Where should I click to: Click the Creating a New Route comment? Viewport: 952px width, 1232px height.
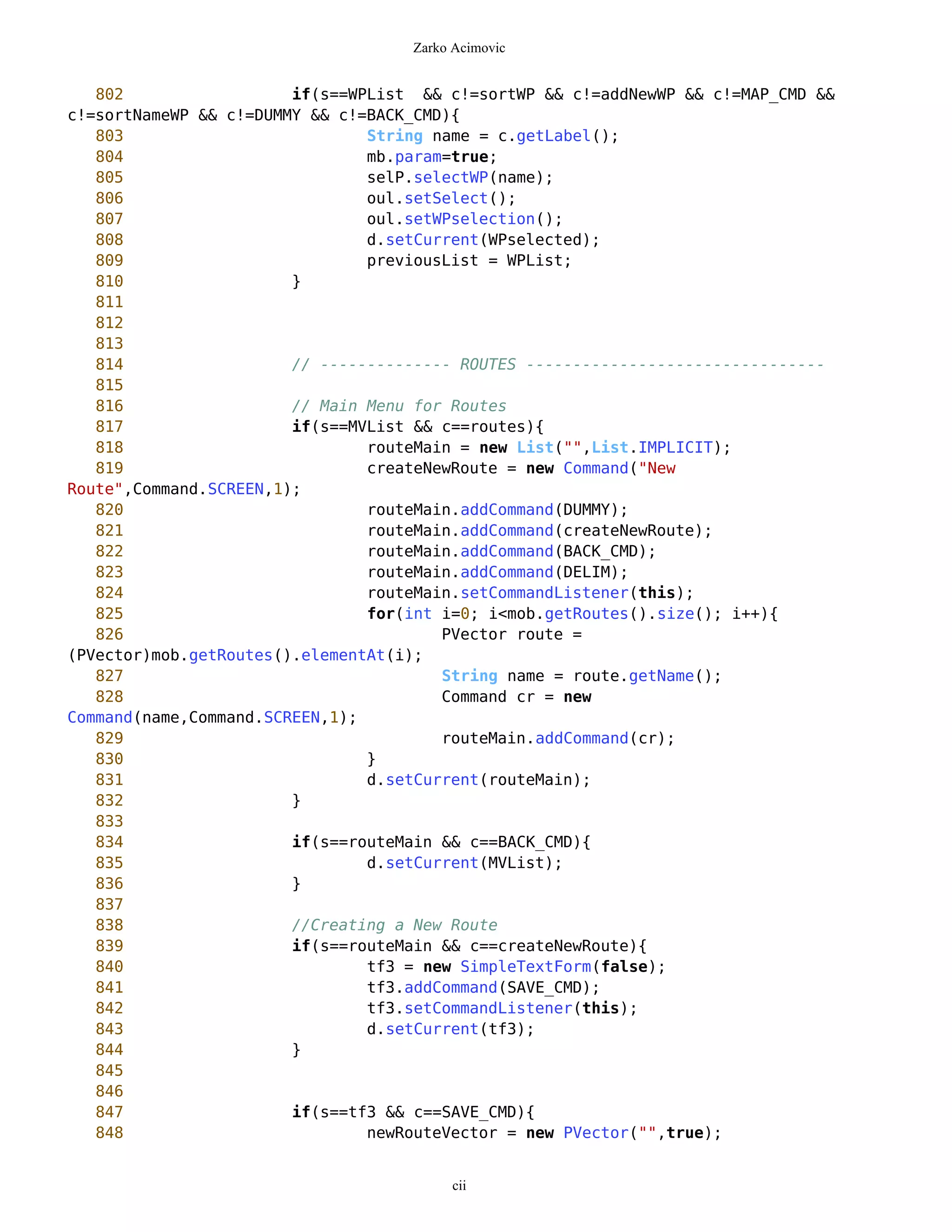(x=394, y=925)
